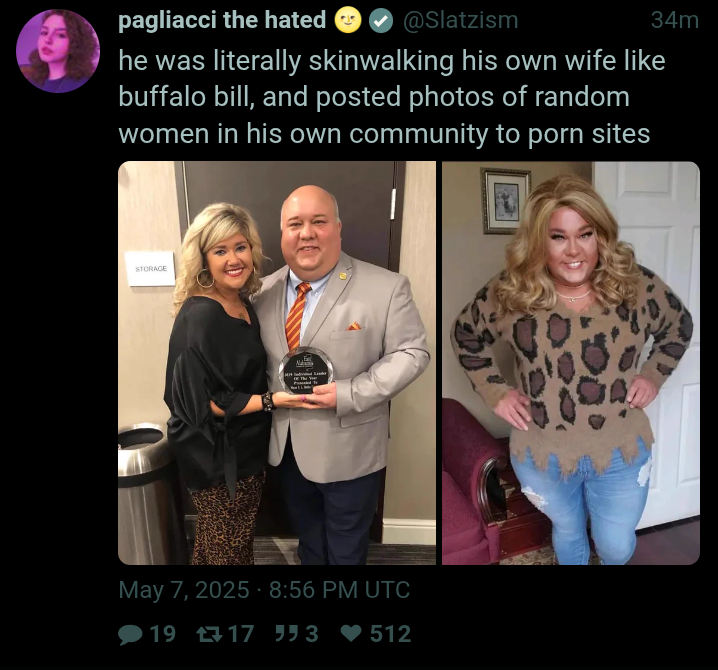Image resolution: width=718 pixels, height=670 pixels.
Task: Visit the @Slatzism handle link
Action: [x=460, y=21]
